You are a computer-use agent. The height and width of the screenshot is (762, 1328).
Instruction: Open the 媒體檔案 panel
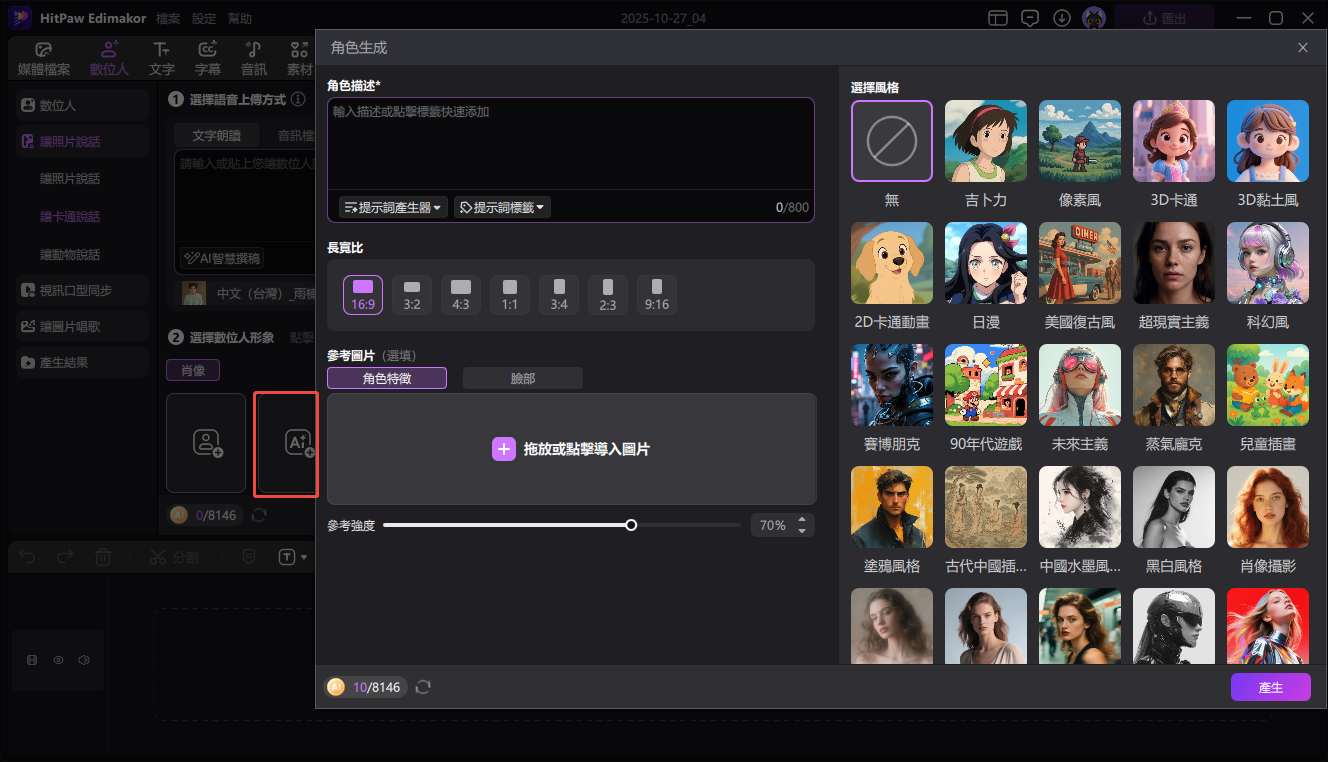44,57
